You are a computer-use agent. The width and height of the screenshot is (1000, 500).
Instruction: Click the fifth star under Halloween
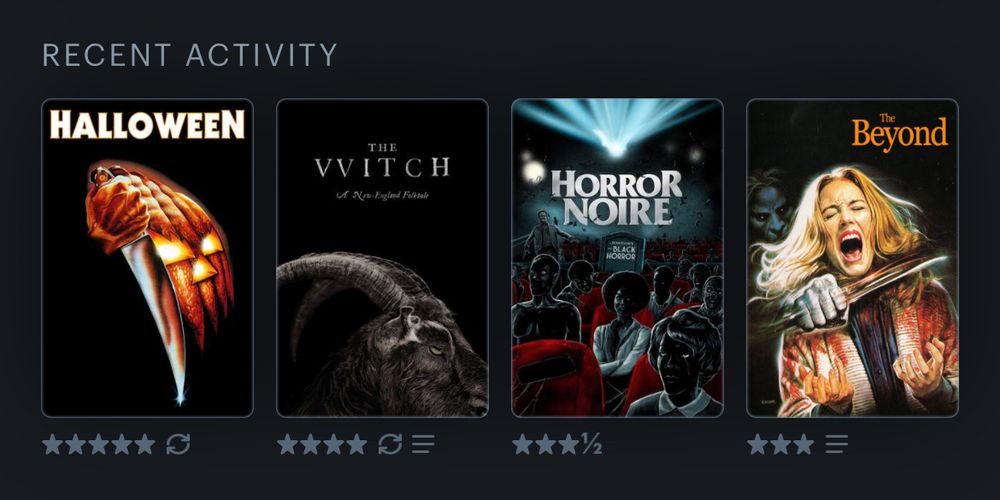tap(145, 444)
